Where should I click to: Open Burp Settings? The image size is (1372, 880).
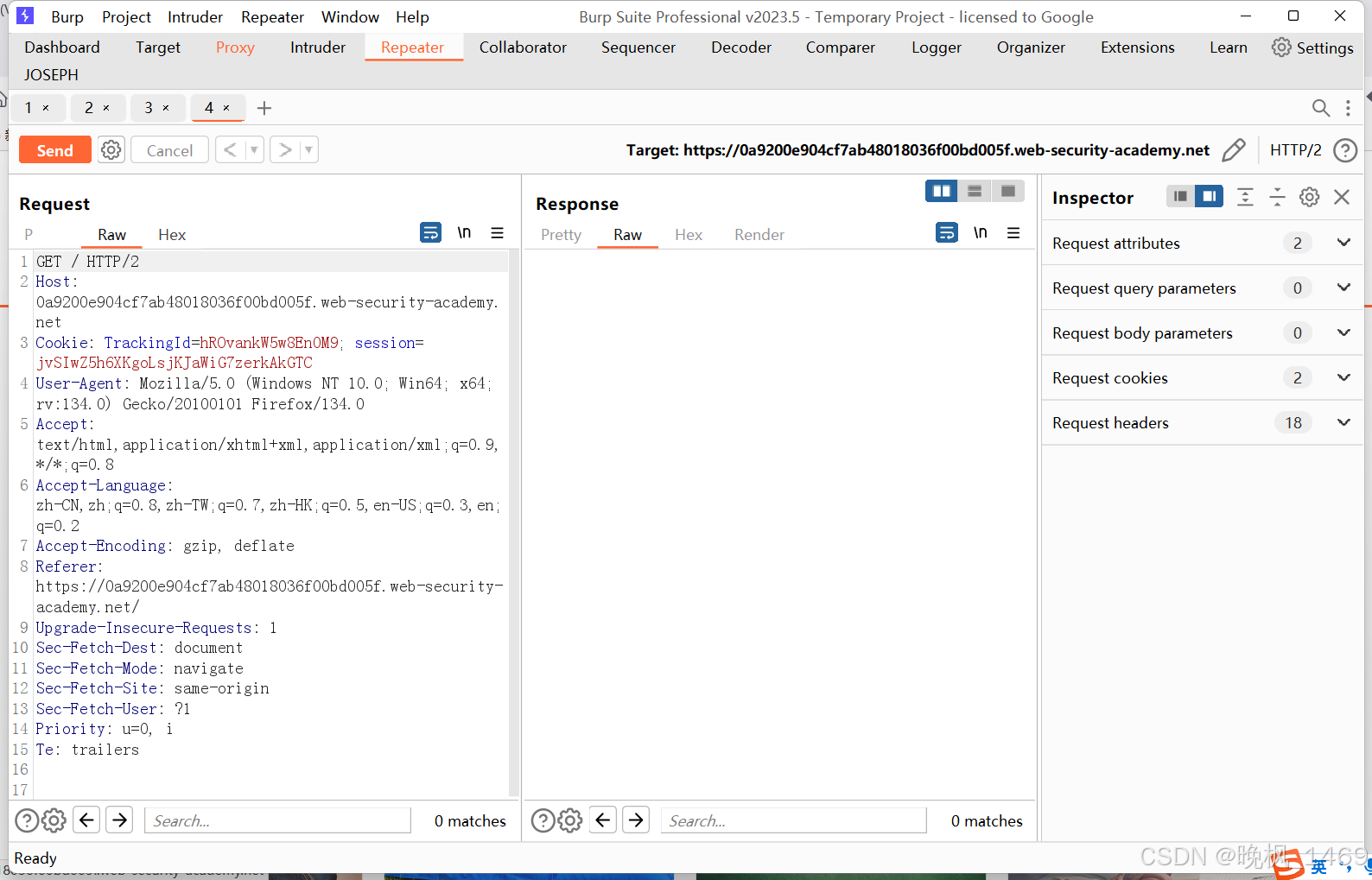tap(1312, 47)
